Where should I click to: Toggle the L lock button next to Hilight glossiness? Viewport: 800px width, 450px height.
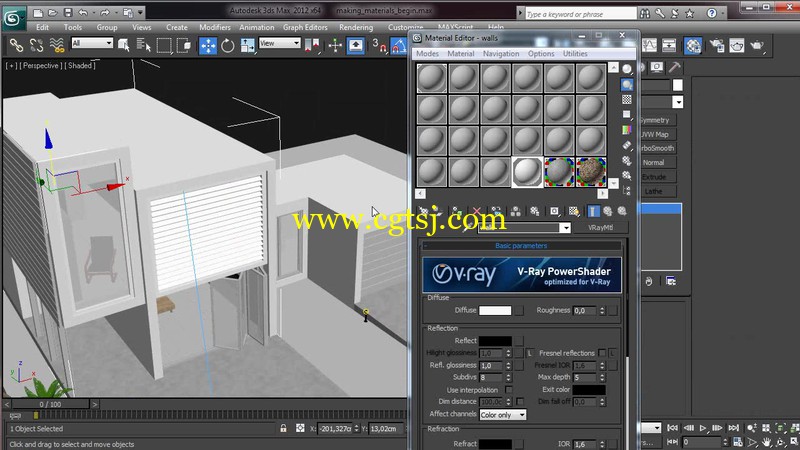pyautogui.click(x=530, y=353)
